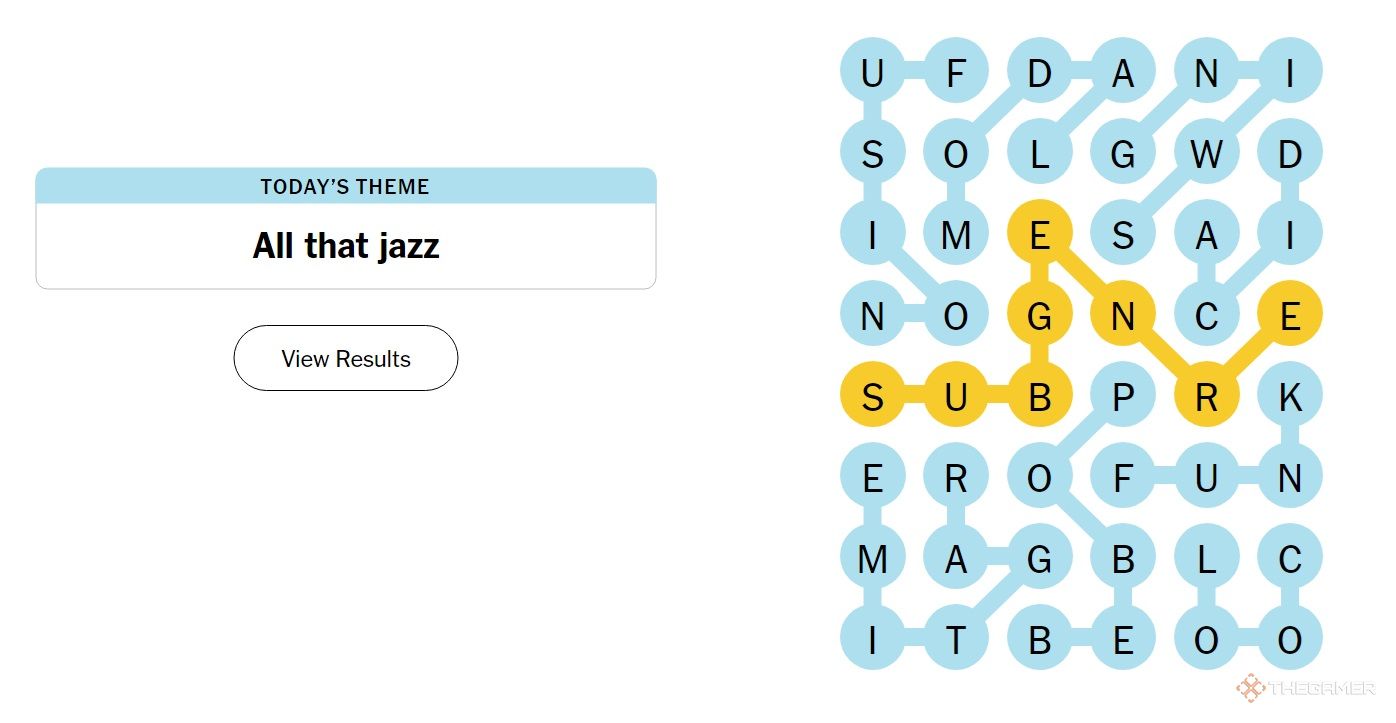The width and height of the screenshot is (1396, 723).
Task: Click TheGamer watermark logo
Action: [x=1305, y=688]
